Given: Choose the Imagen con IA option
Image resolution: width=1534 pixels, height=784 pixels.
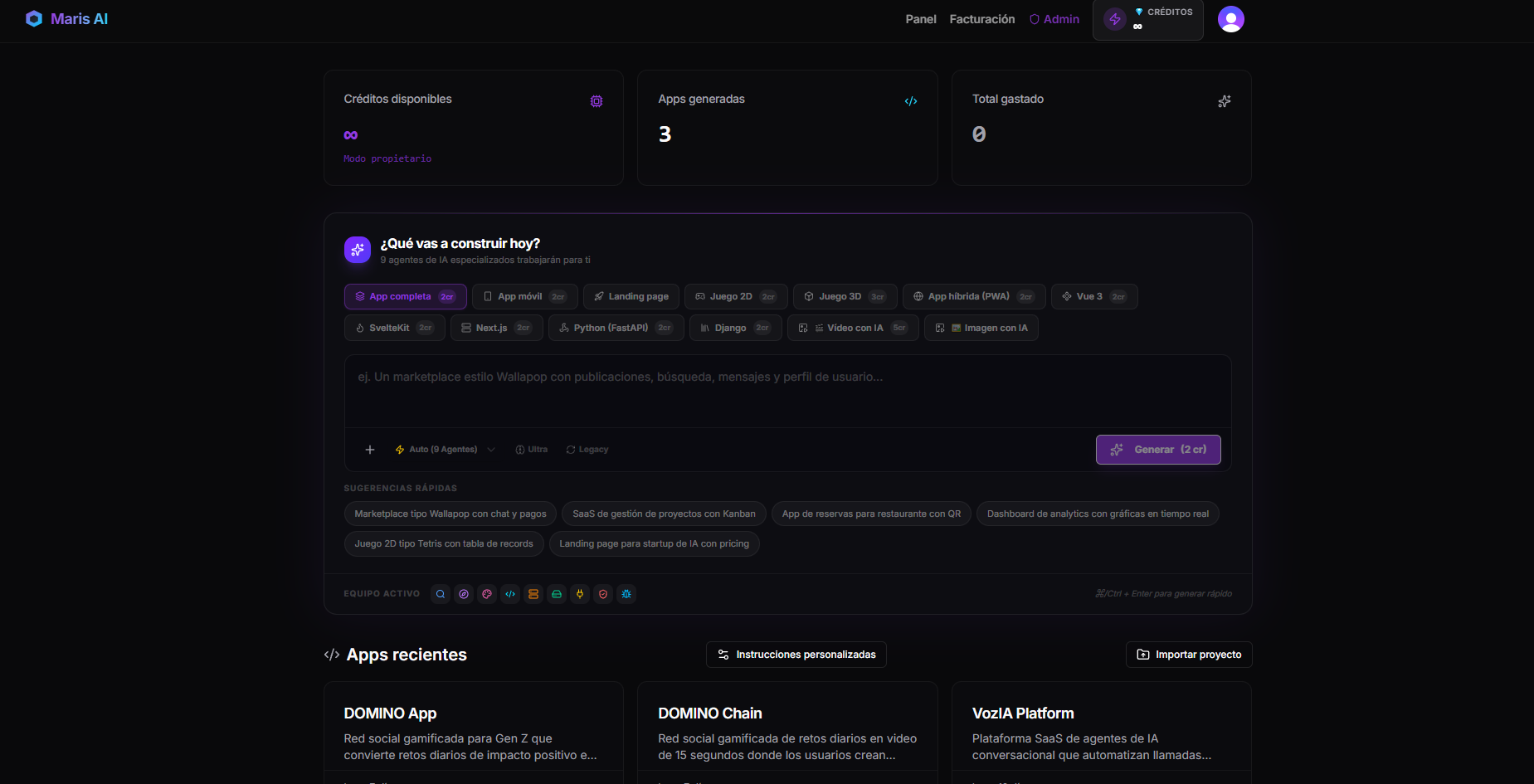Looking at the screenshot, I should (x=981, y=328).
